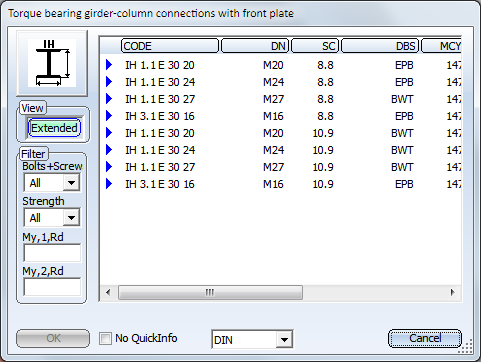
Task: Open the Strength filter dropdown
Action: [x=71, y=218]
